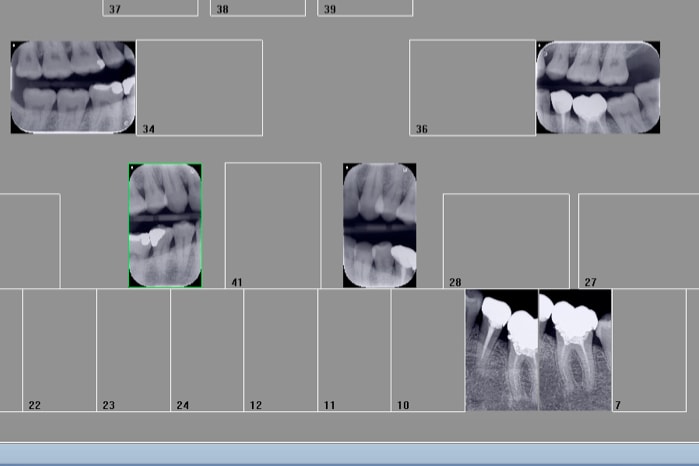Select partially visible slot 39
Image resolution: width=699 pixels, height=466 pixels.
tap(365, 8)
